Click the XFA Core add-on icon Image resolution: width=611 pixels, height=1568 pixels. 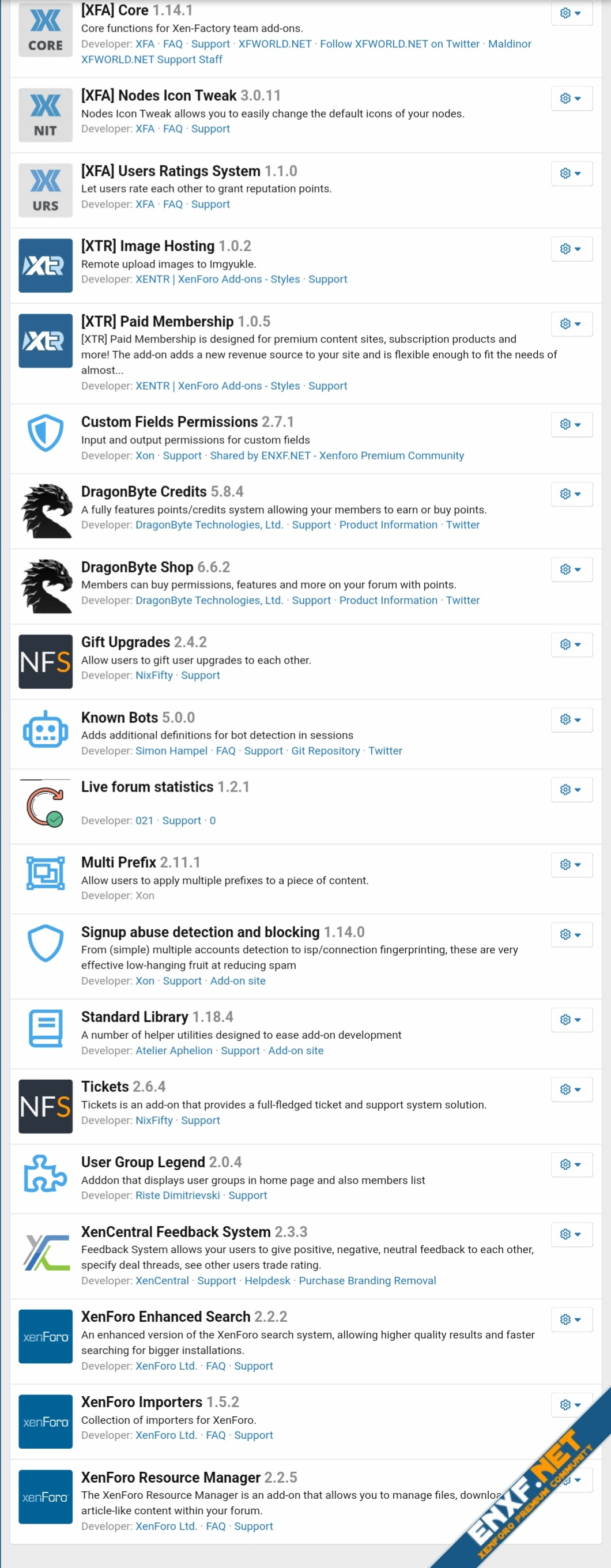(45, 29)
